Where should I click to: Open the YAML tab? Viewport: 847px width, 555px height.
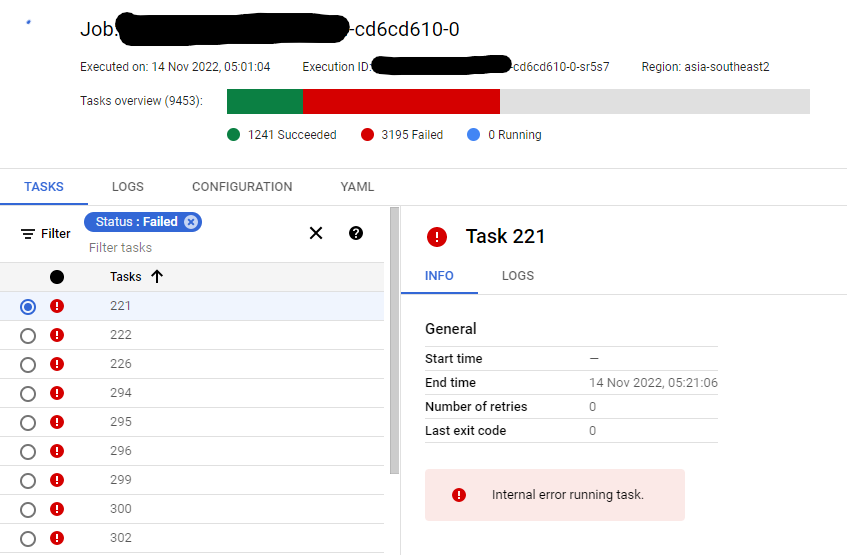(x=357, y=187)
